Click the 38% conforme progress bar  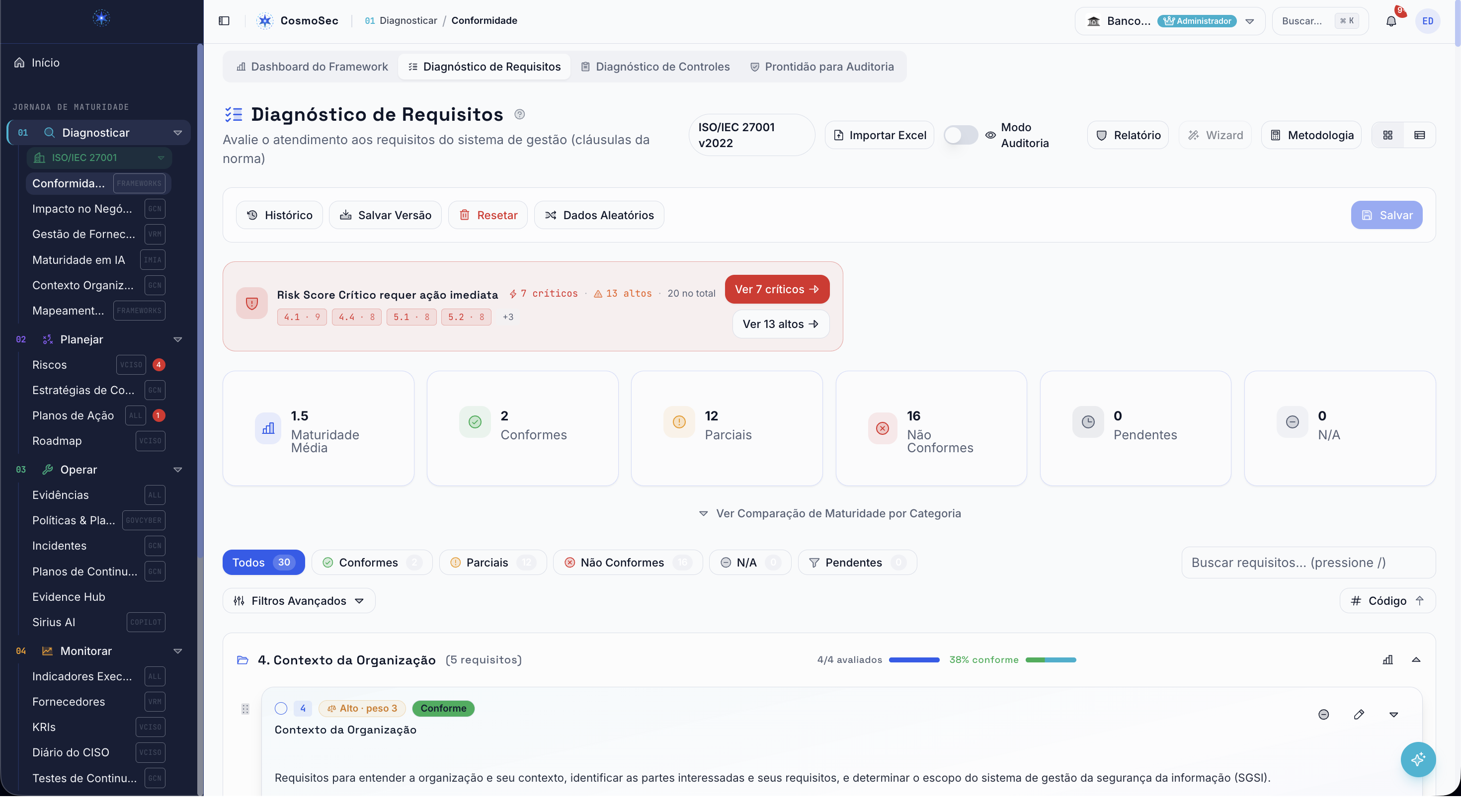click(1051, 660)
